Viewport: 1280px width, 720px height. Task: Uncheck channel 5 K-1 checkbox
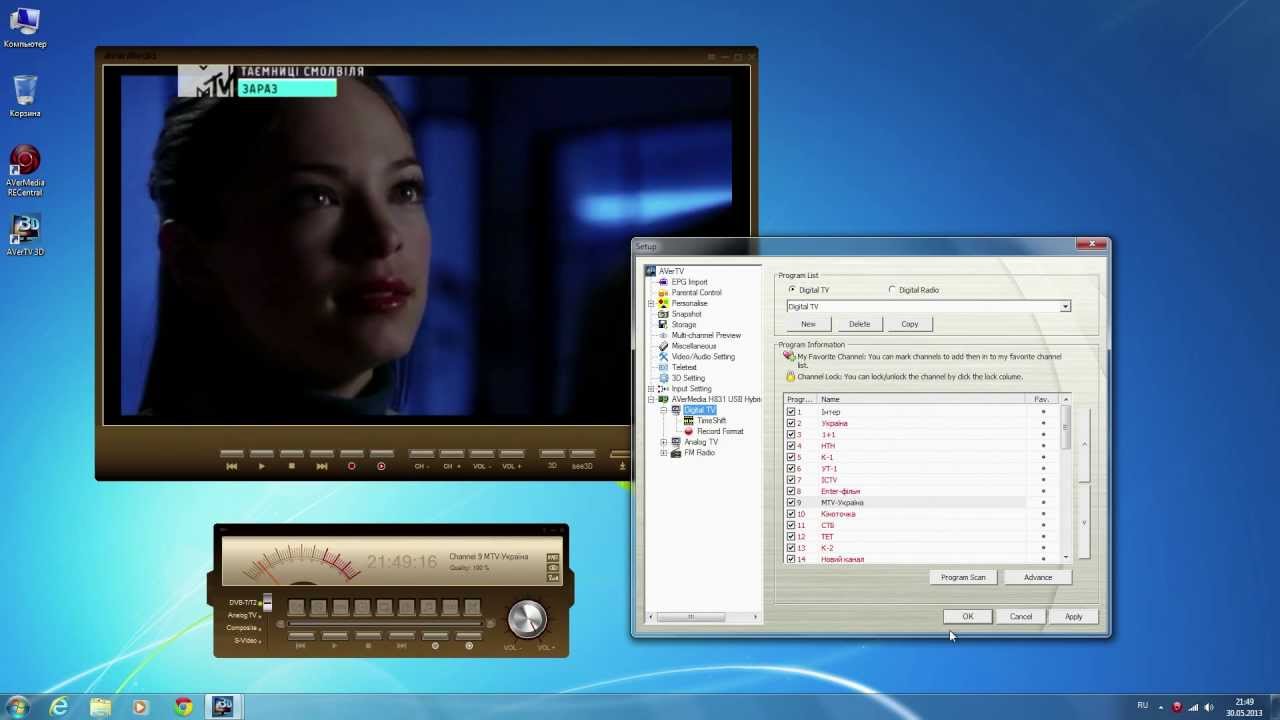tap(791, 457)
